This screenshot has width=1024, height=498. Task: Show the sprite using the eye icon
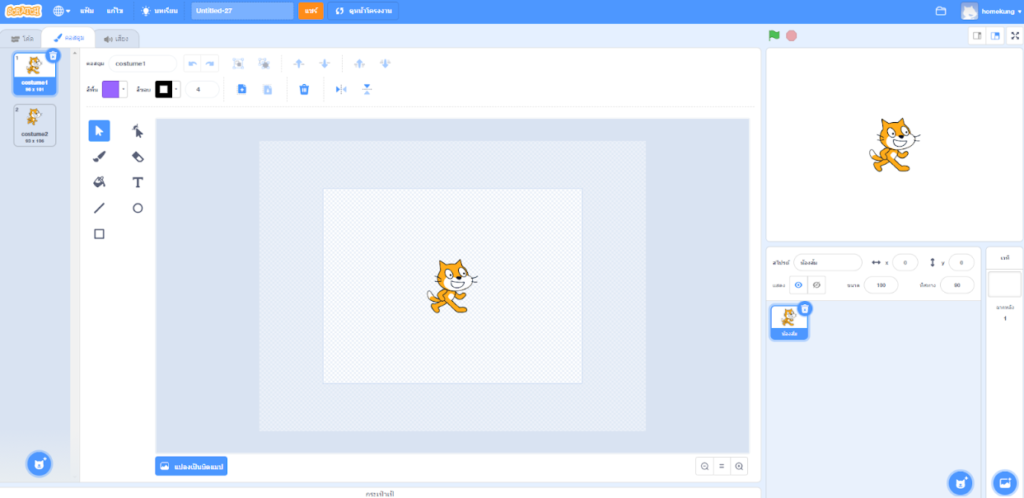pos(798,285)
